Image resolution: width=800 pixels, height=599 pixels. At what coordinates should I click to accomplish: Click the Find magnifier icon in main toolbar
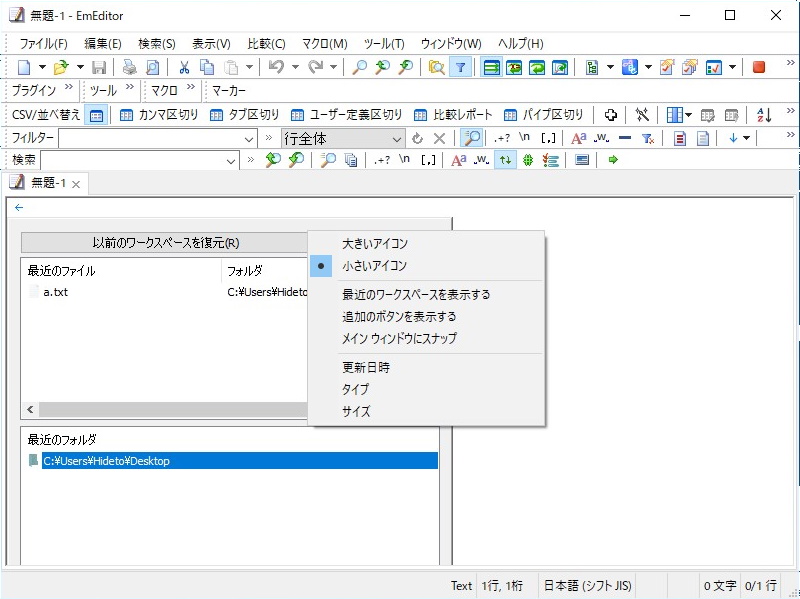click(360, 67)
